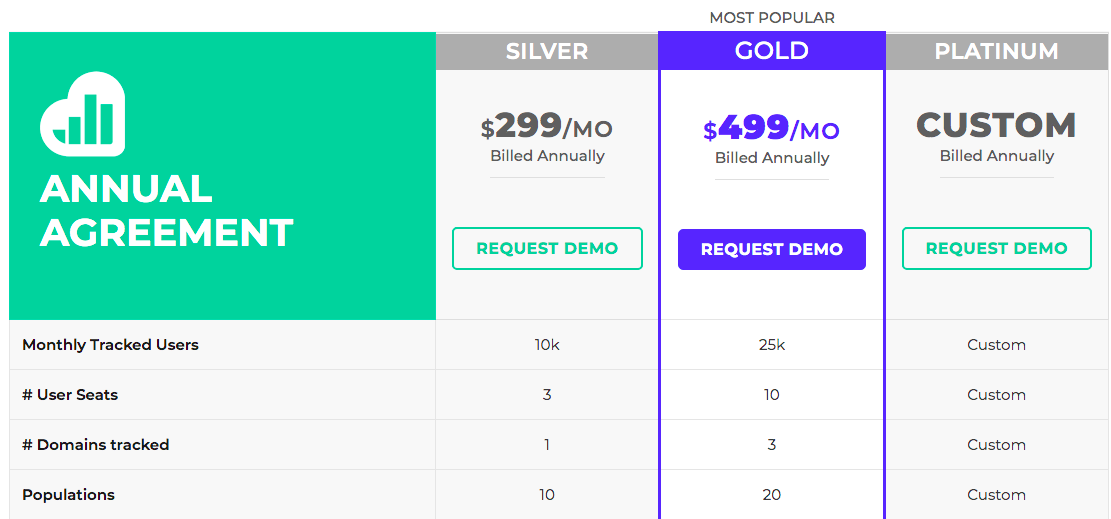Click the # User Seats row label

(70, 395)
